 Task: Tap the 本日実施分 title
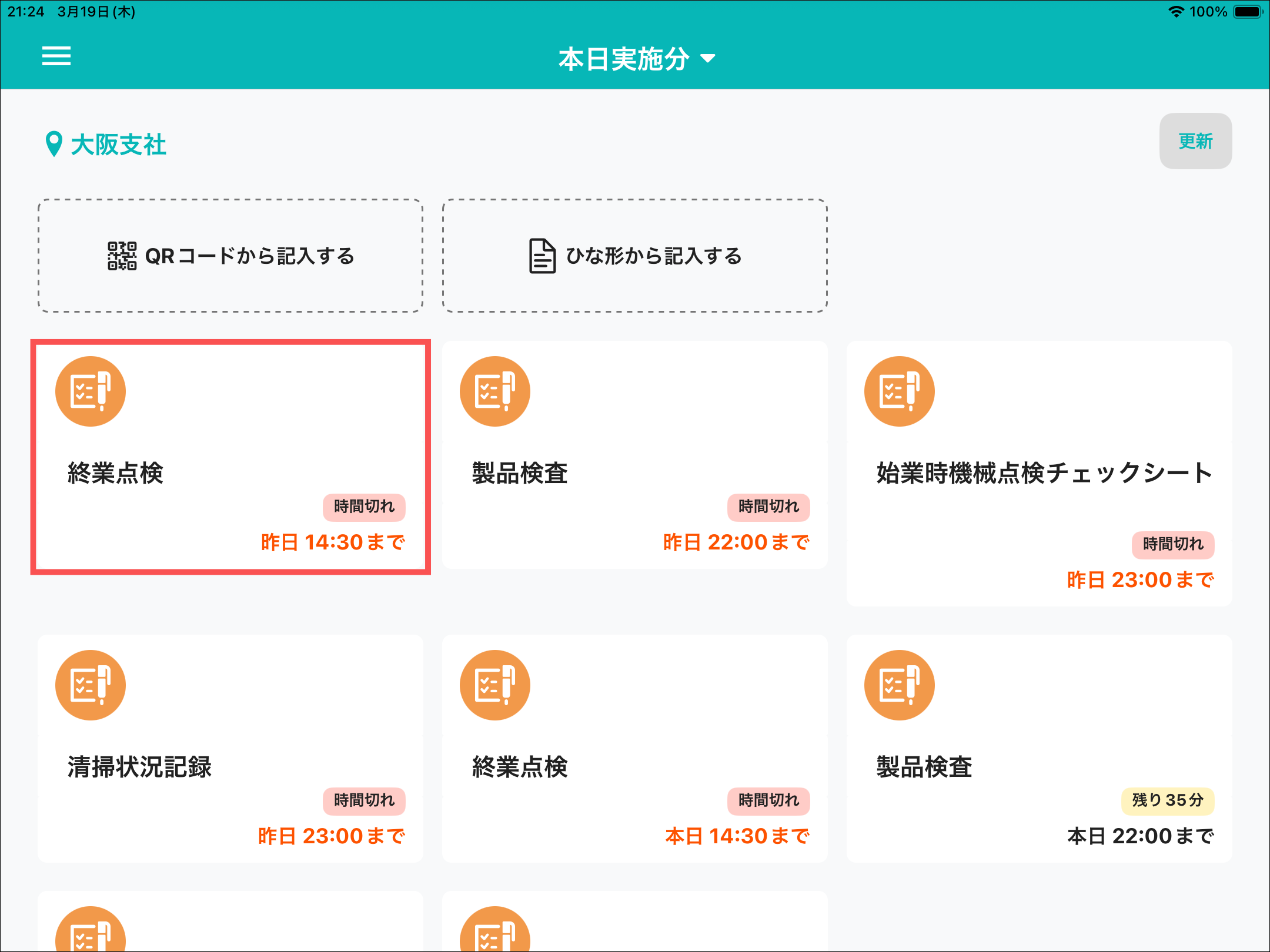coord(623,59)
